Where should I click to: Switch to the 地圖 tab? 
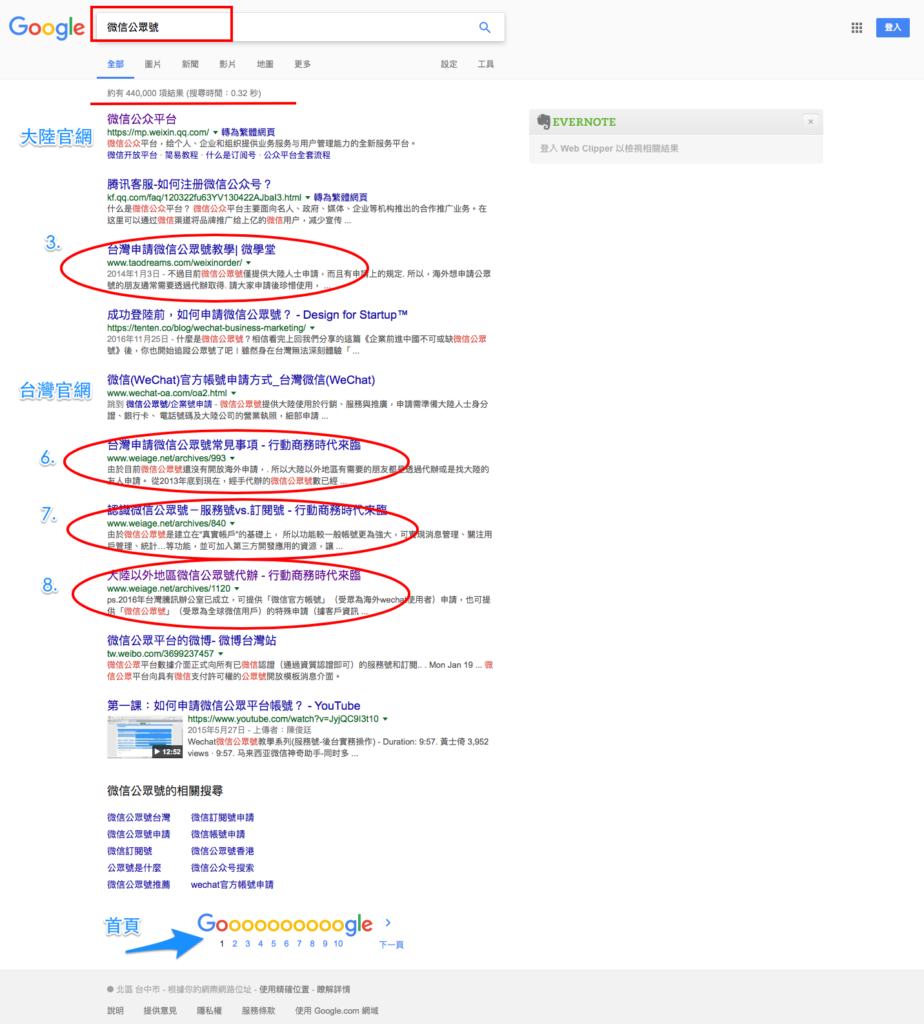click(265, 64)
